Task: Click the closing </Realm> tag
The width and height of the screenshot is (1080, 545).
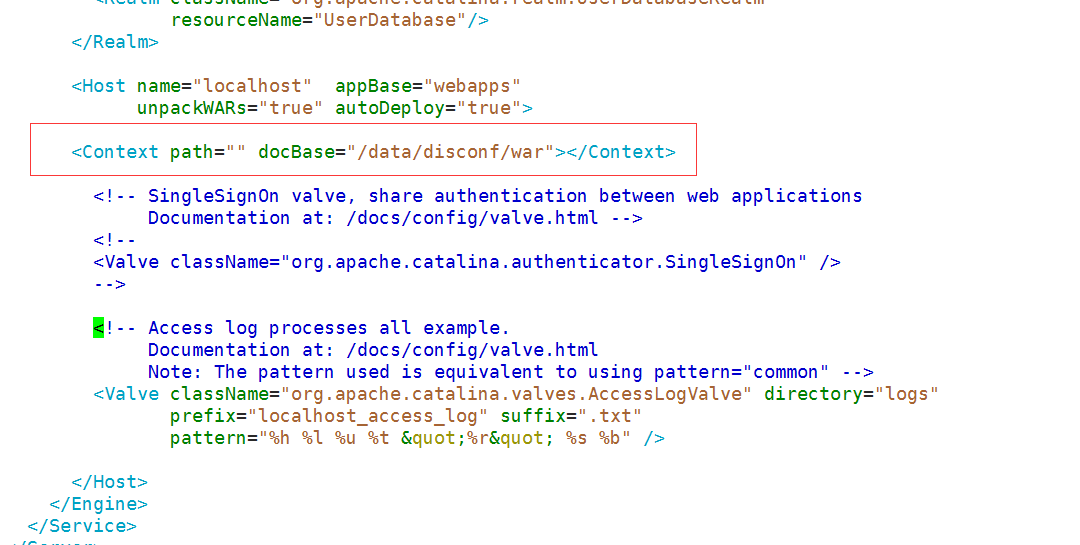Action: [x=115, y=42]
